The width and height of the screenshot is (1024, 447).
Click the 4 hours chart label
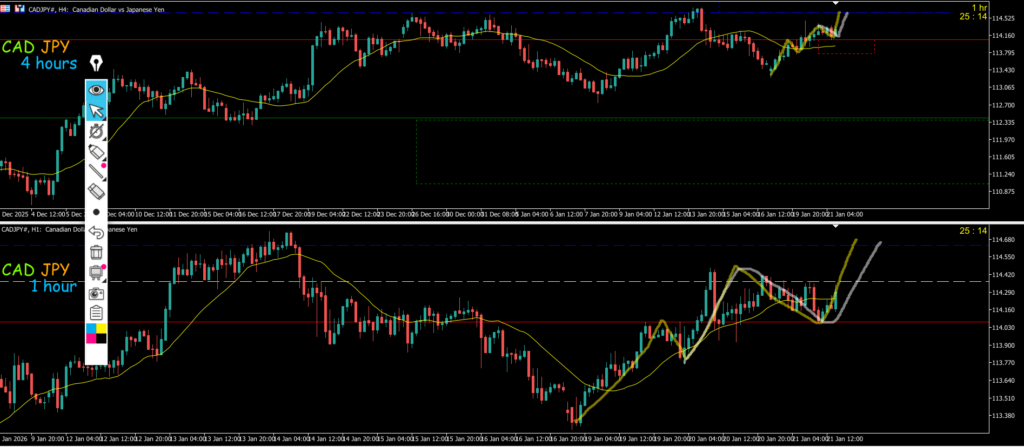click(x=48, y=64)
